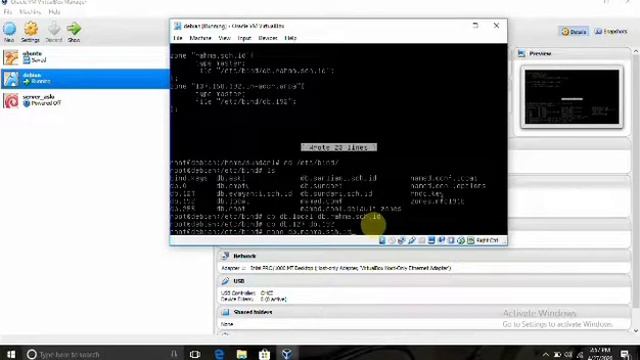
Task: Maximize the debian VM window
Action: [476, 25]
